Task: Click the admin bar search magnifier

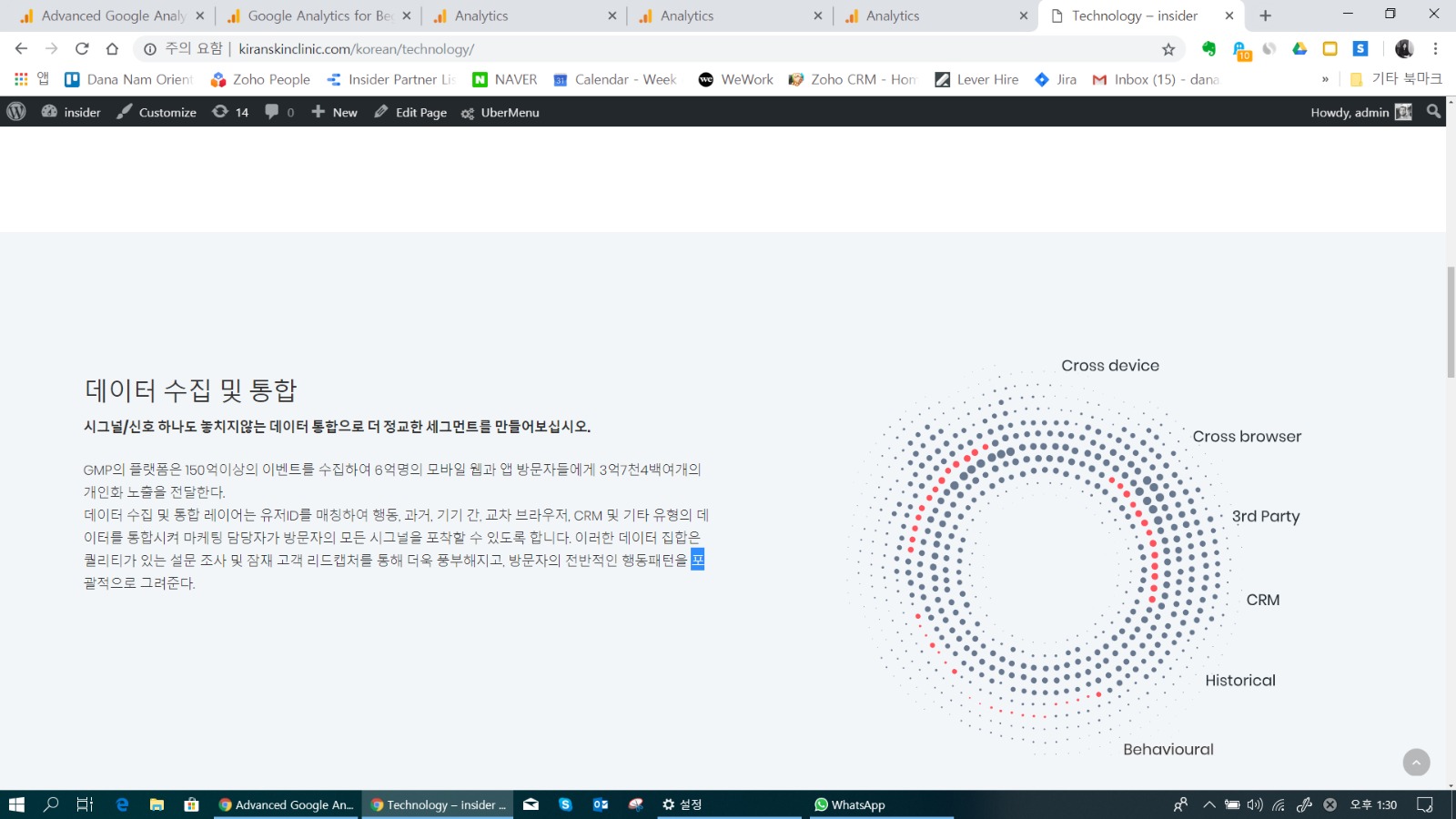Action: (x=1434, y=112)
